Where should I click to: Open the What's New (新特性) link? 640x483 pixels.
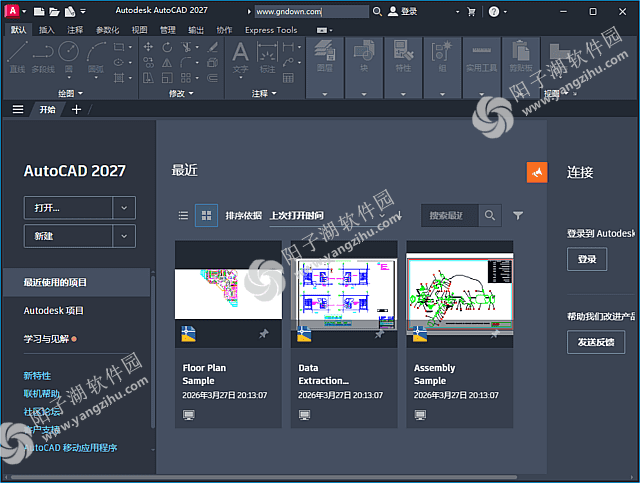click(x=37, y=376)
